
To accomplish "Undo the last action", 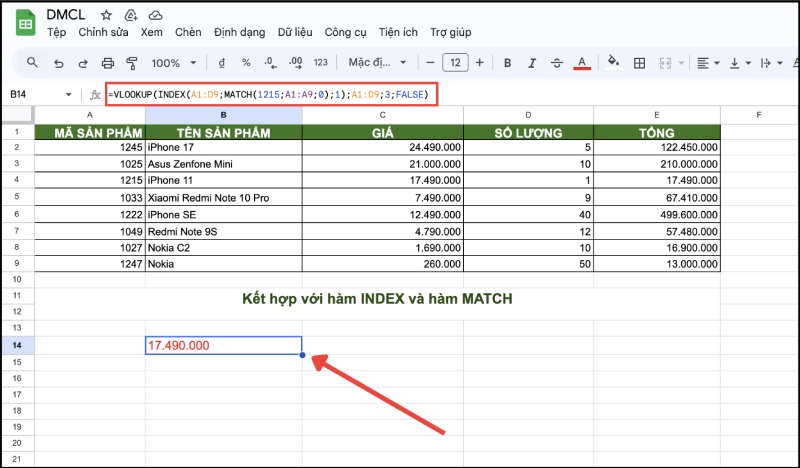I will [59, 63].
